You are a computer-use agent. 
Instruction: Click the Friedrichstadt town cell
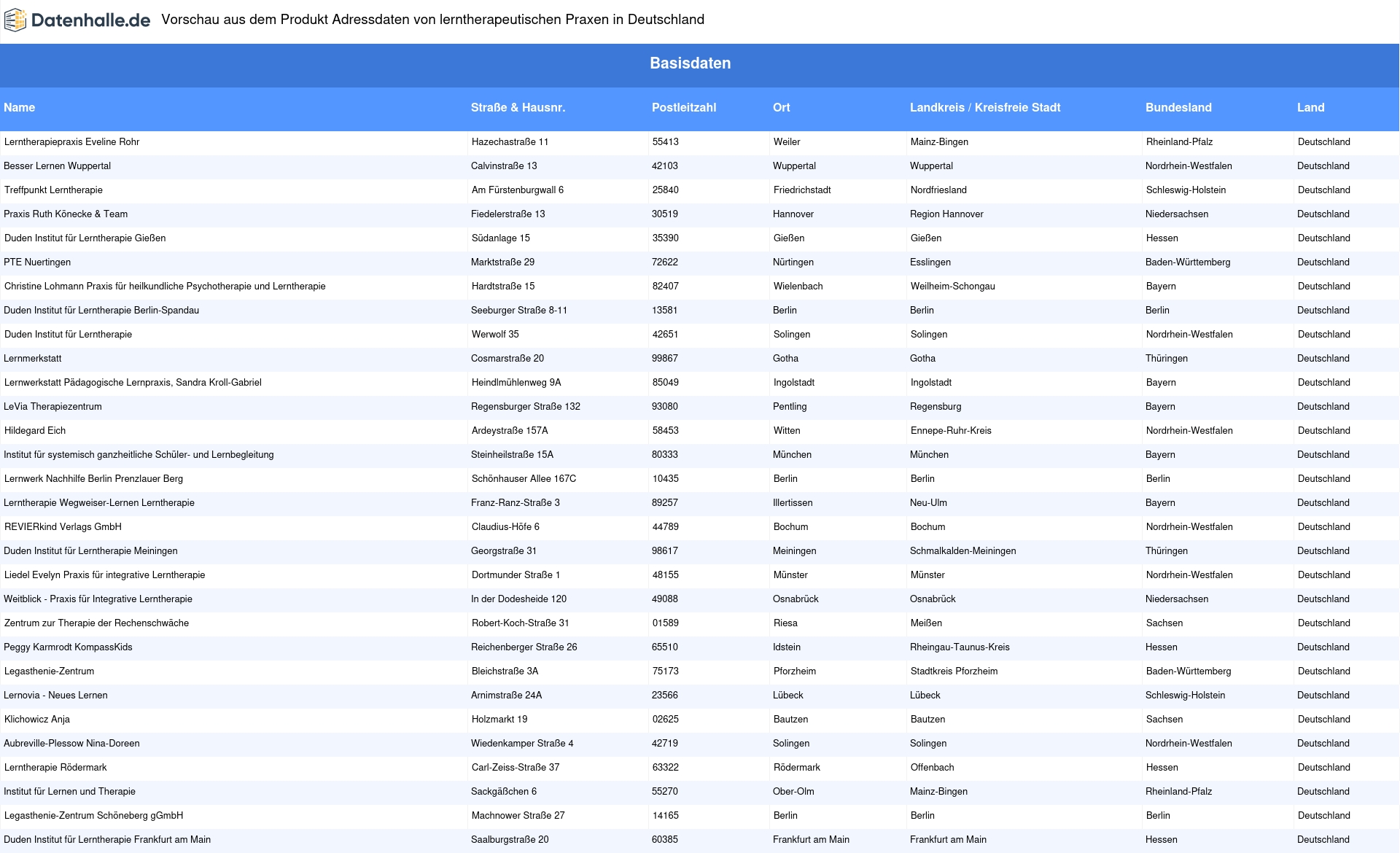point(802,190)
